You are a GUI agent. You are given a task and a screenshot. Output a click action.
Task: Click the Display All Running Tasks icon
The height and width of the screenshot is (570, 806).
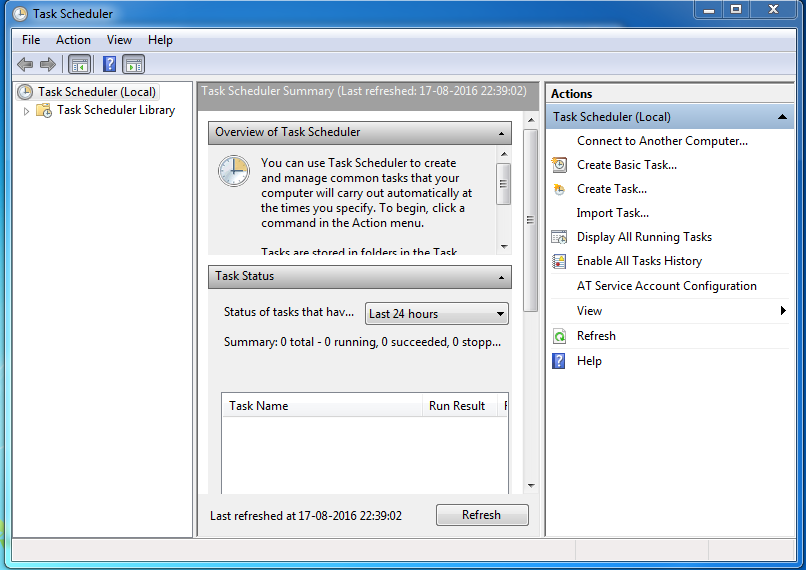click(559, 237)
